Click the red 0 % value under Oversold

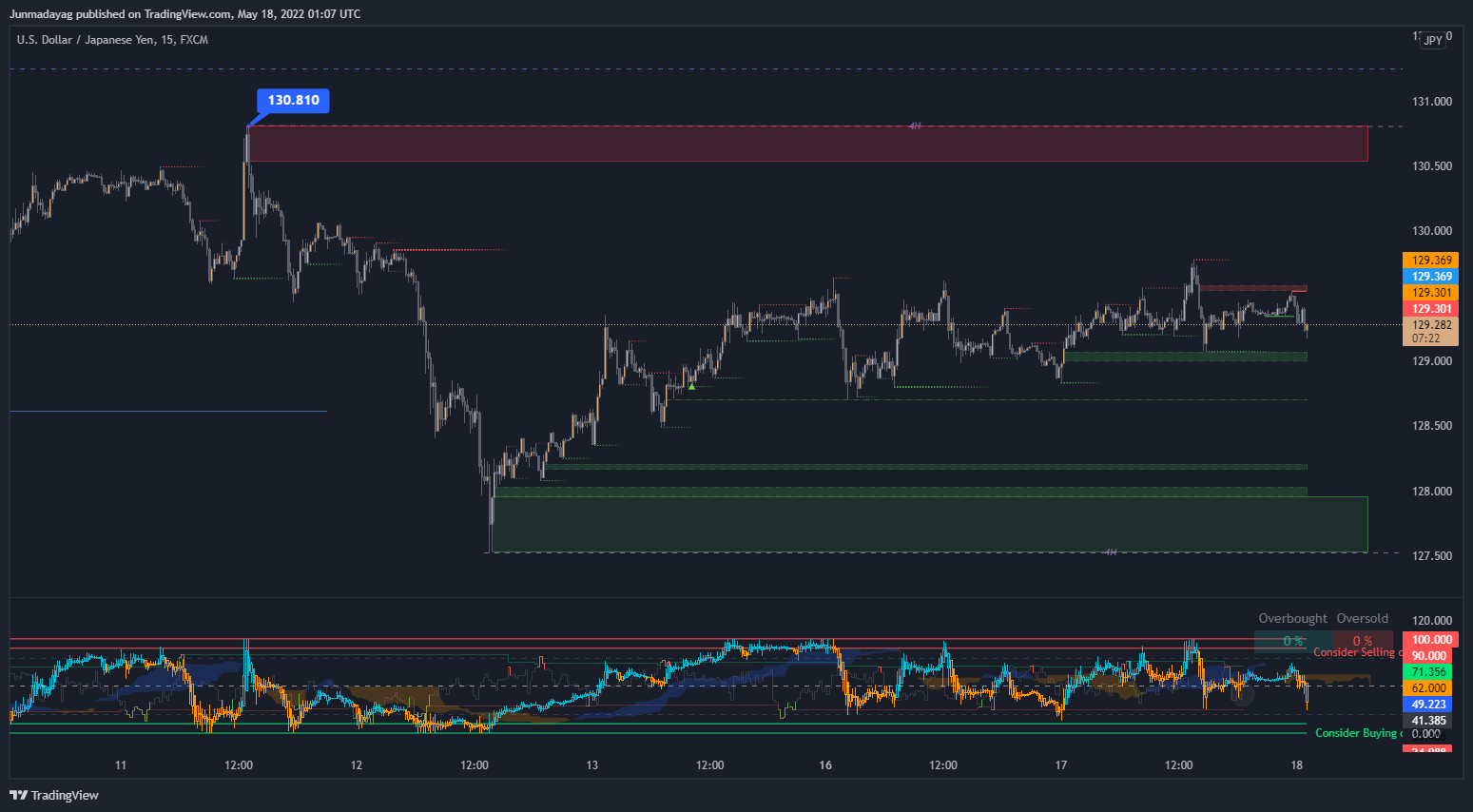(1363, 641)
